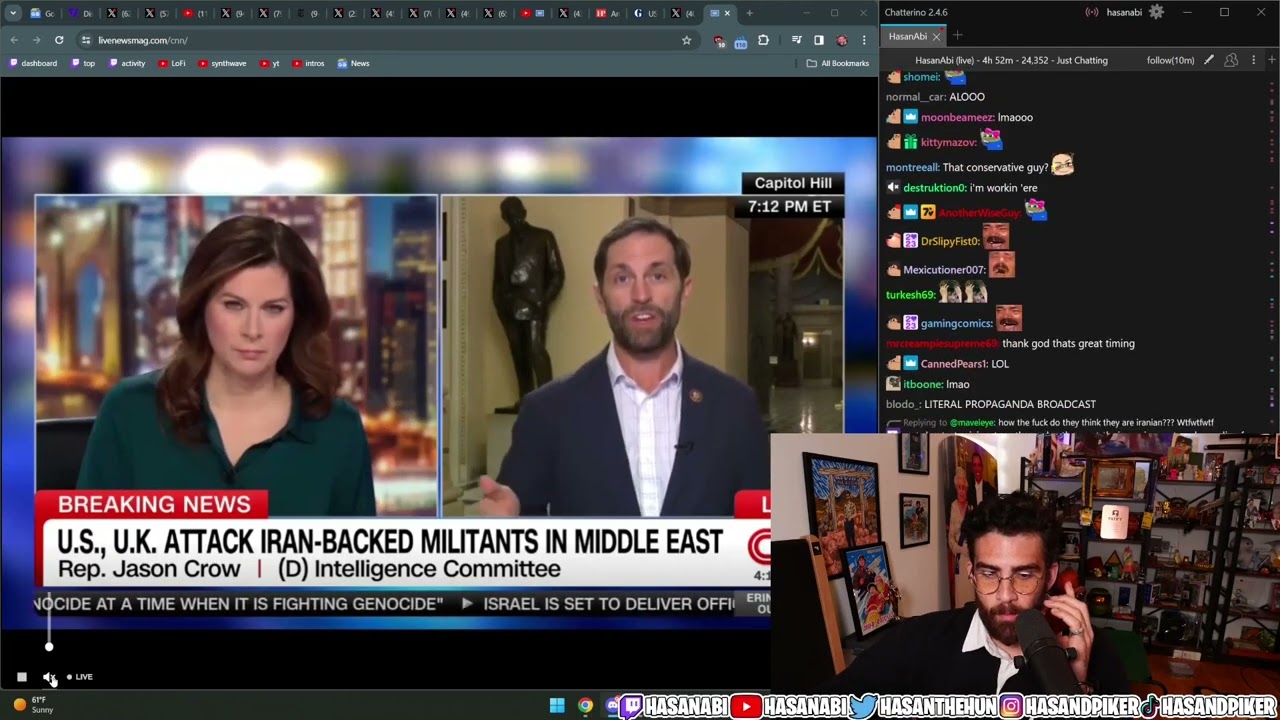Open the intros bookmark
1280x720 pixels.
(308, 63)
